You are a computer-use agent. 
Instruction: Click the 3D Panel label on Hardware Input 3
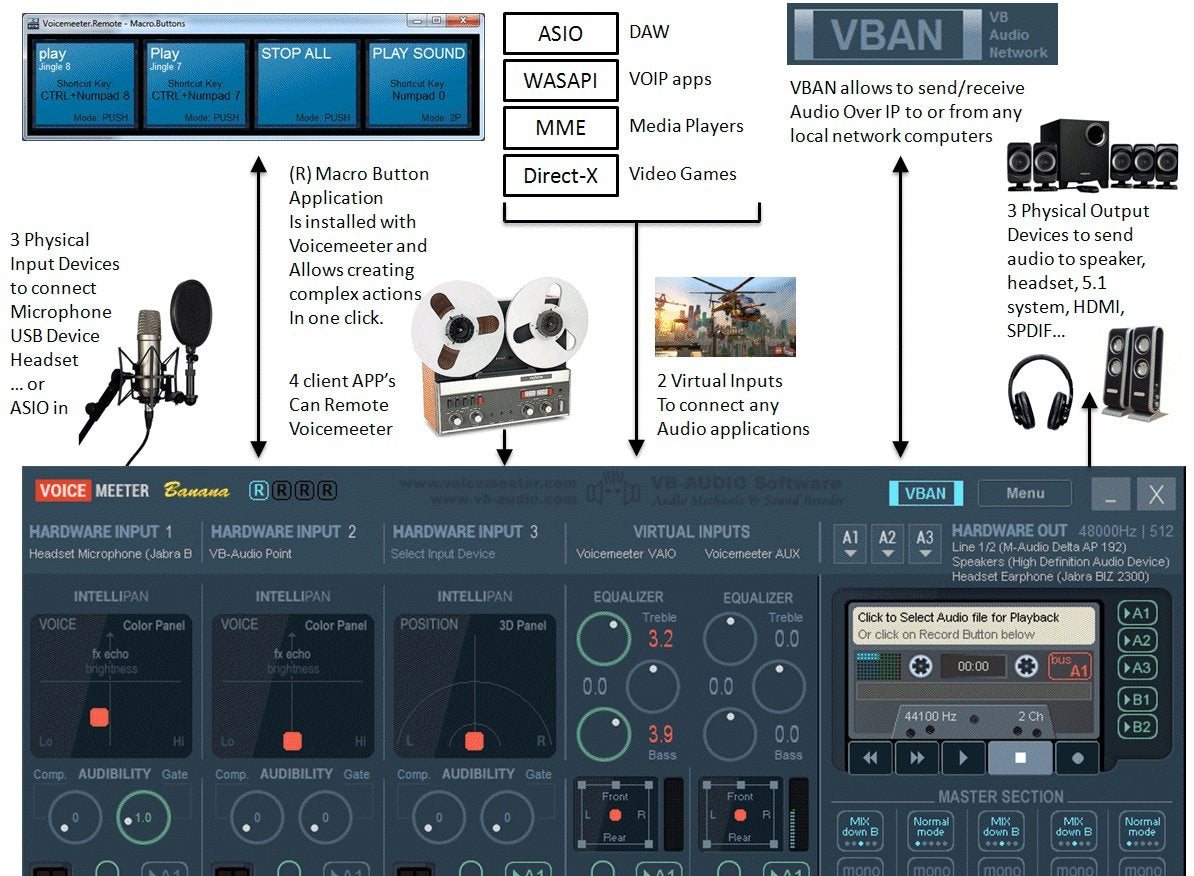[x=522, y=625]
